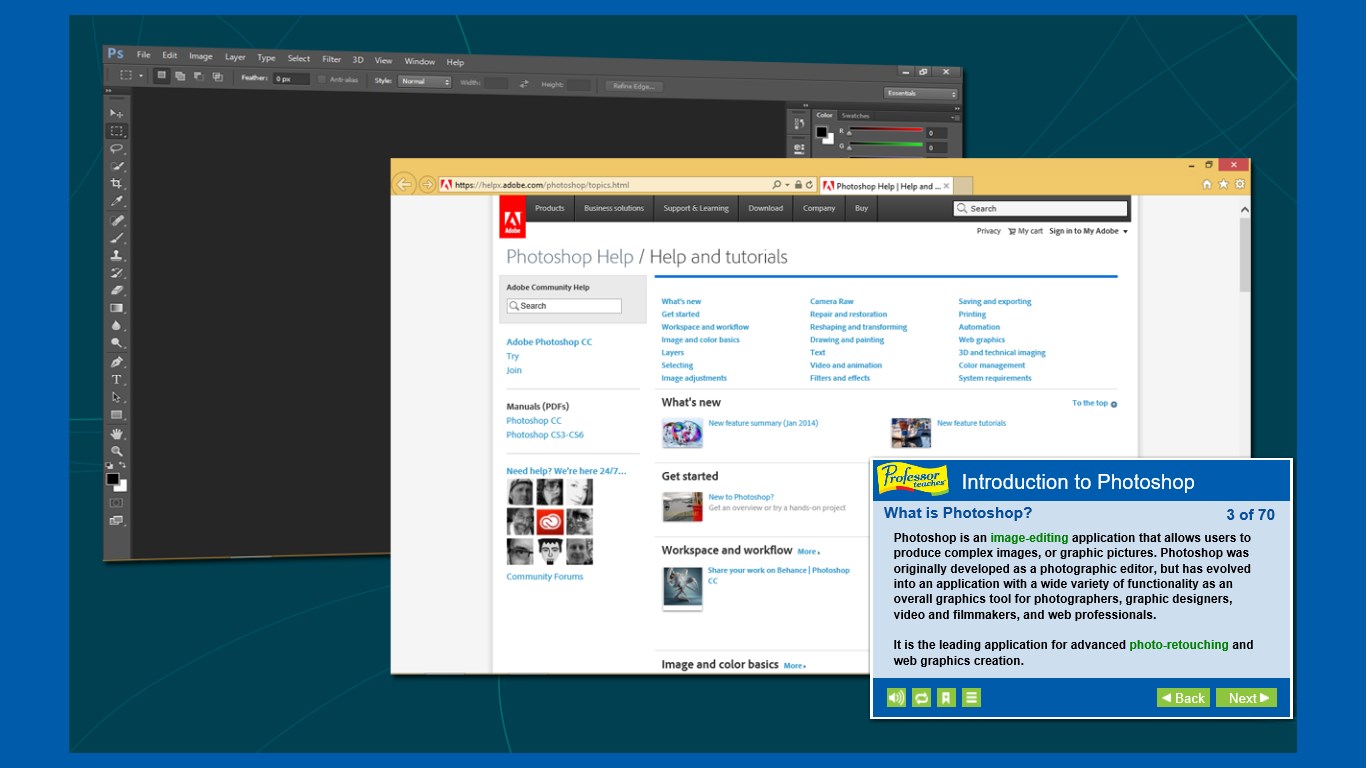Viewport: 1366px width, 768px height.
Task: Choose Intersect with selection mode
Action: click(x=217, y=77)
